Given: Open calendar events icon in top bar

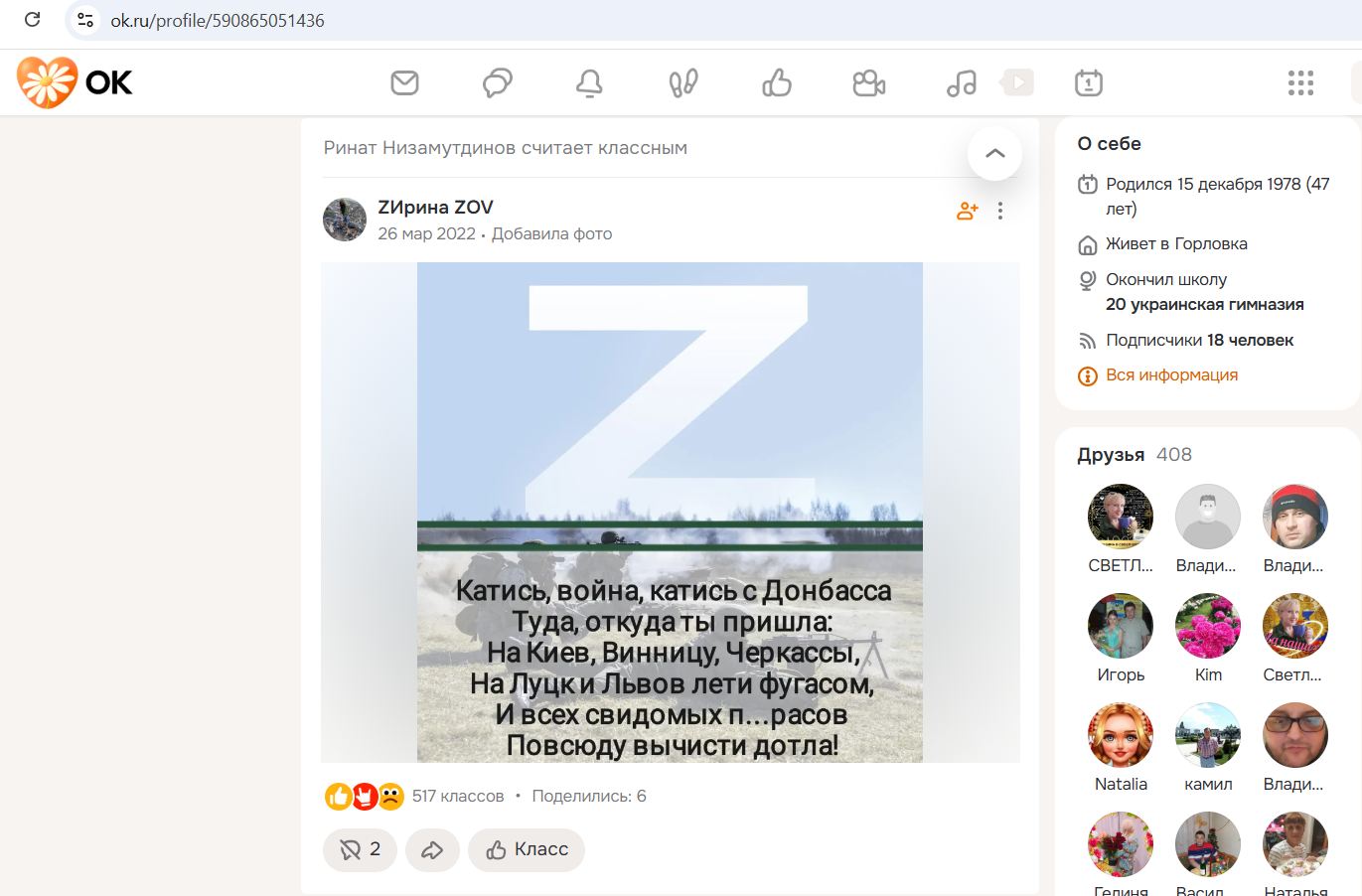Looking at the screenshot, I should [1089, 82].
